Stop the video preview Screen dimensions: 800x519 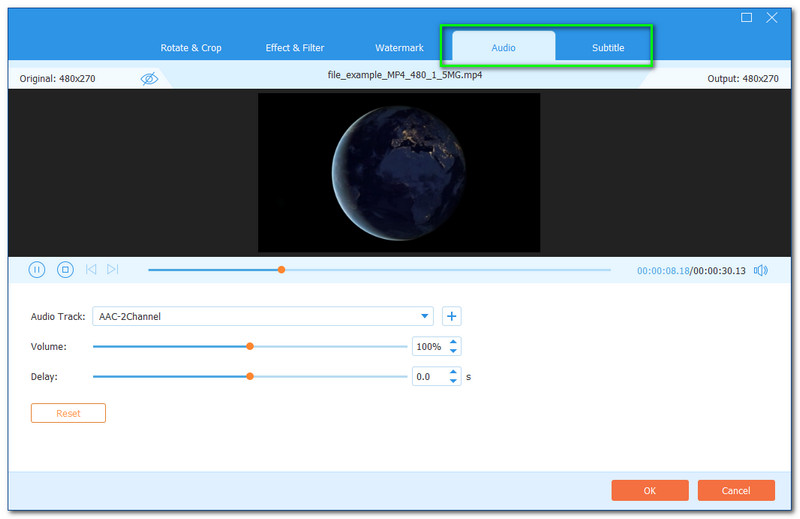tap(65, 269)
